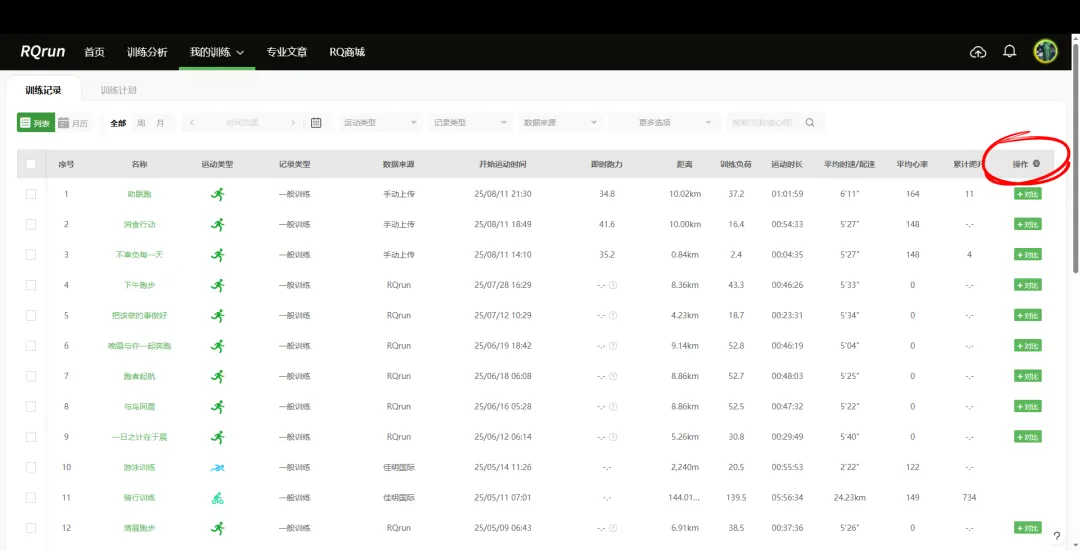The height and width of the screenshot is (555, 1080).
Task: Open the 数据来源 filter dropdown
Action: 560,123
